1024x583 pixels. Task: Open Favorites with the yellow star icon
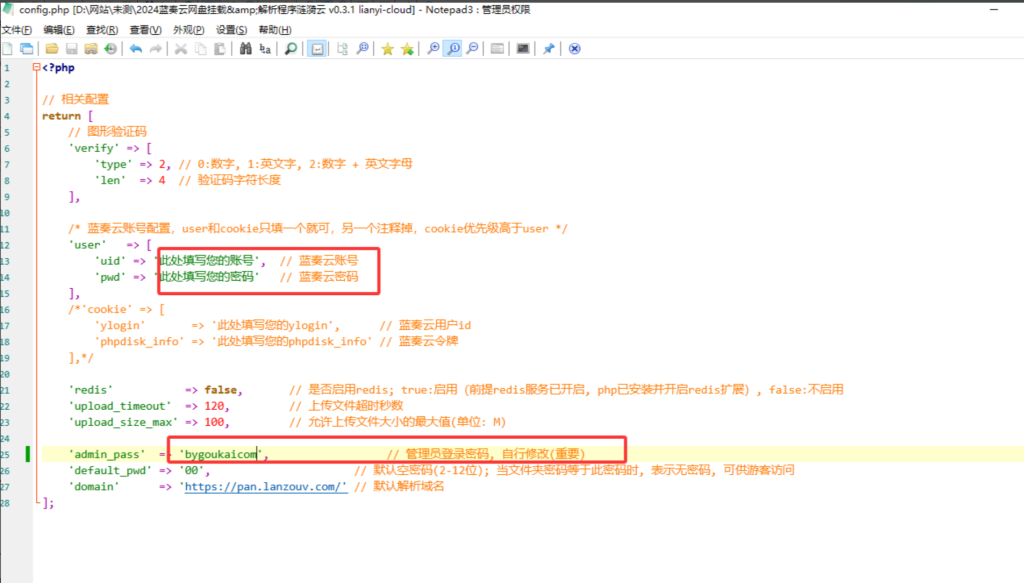tap(387, 48)
